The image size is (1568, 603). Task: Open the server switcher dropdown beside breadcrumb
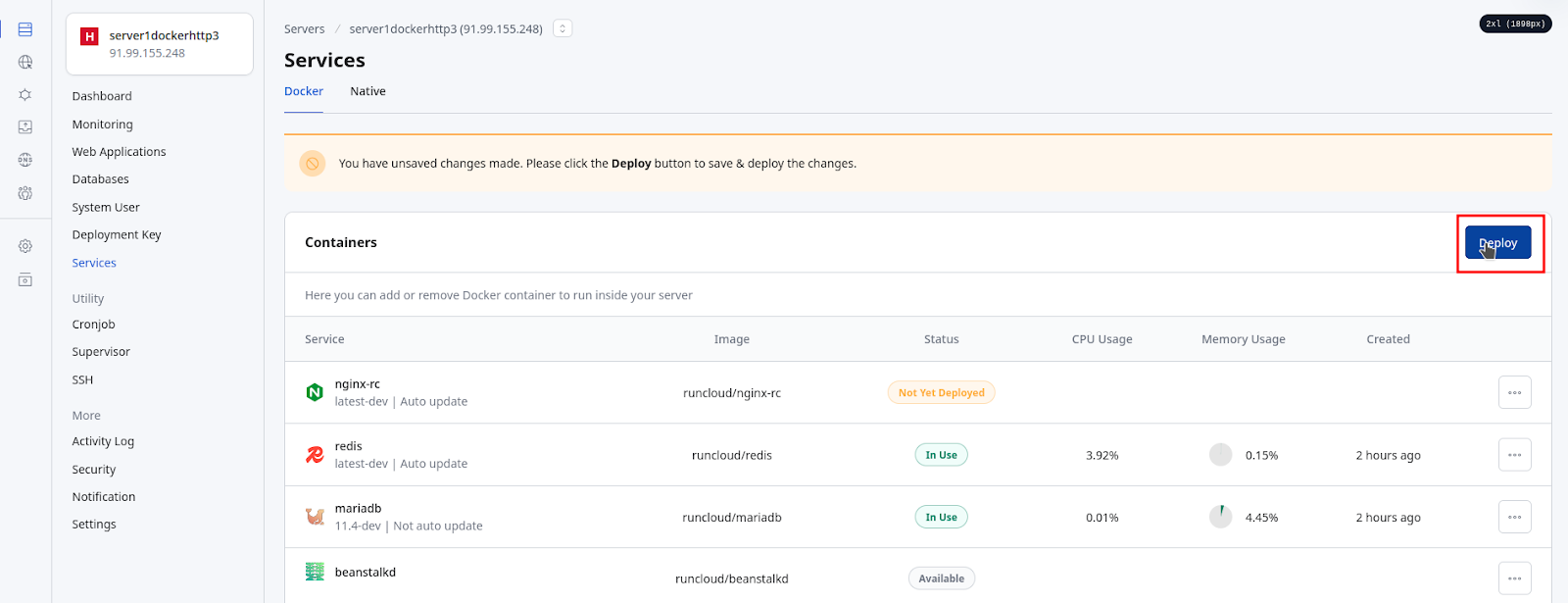pos(563,28)
